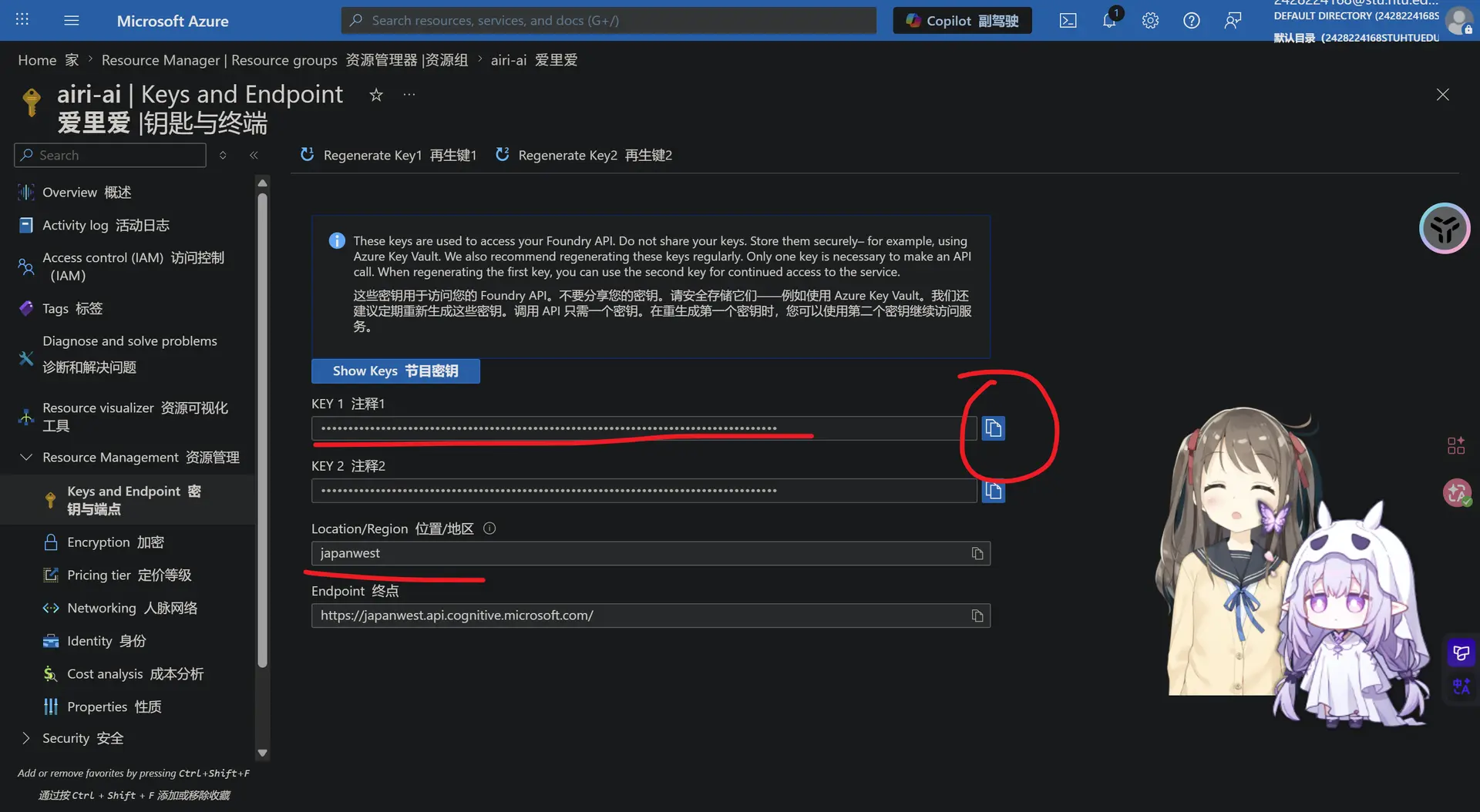
Task: Copy KEY 2 to clipboard
Action: coord(994,491)
